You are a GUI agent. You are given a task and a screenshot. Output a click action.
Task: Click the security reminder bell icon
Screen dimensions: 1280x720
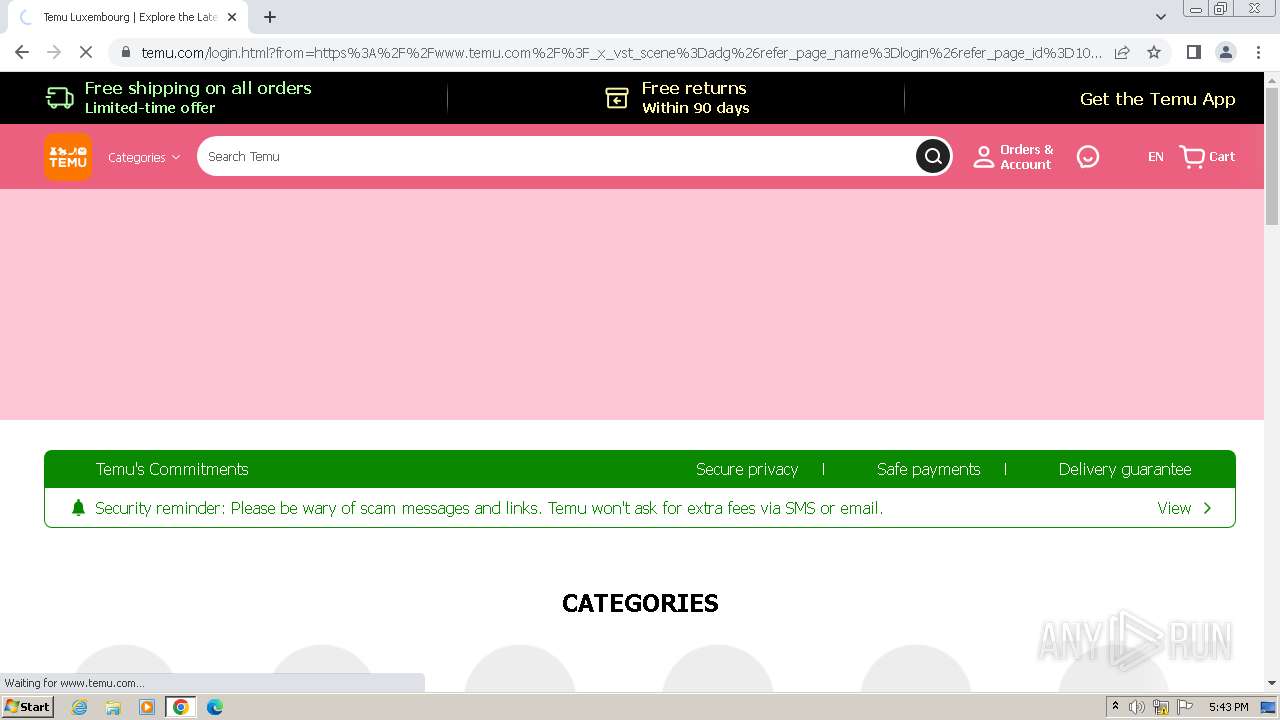[78, 508]
